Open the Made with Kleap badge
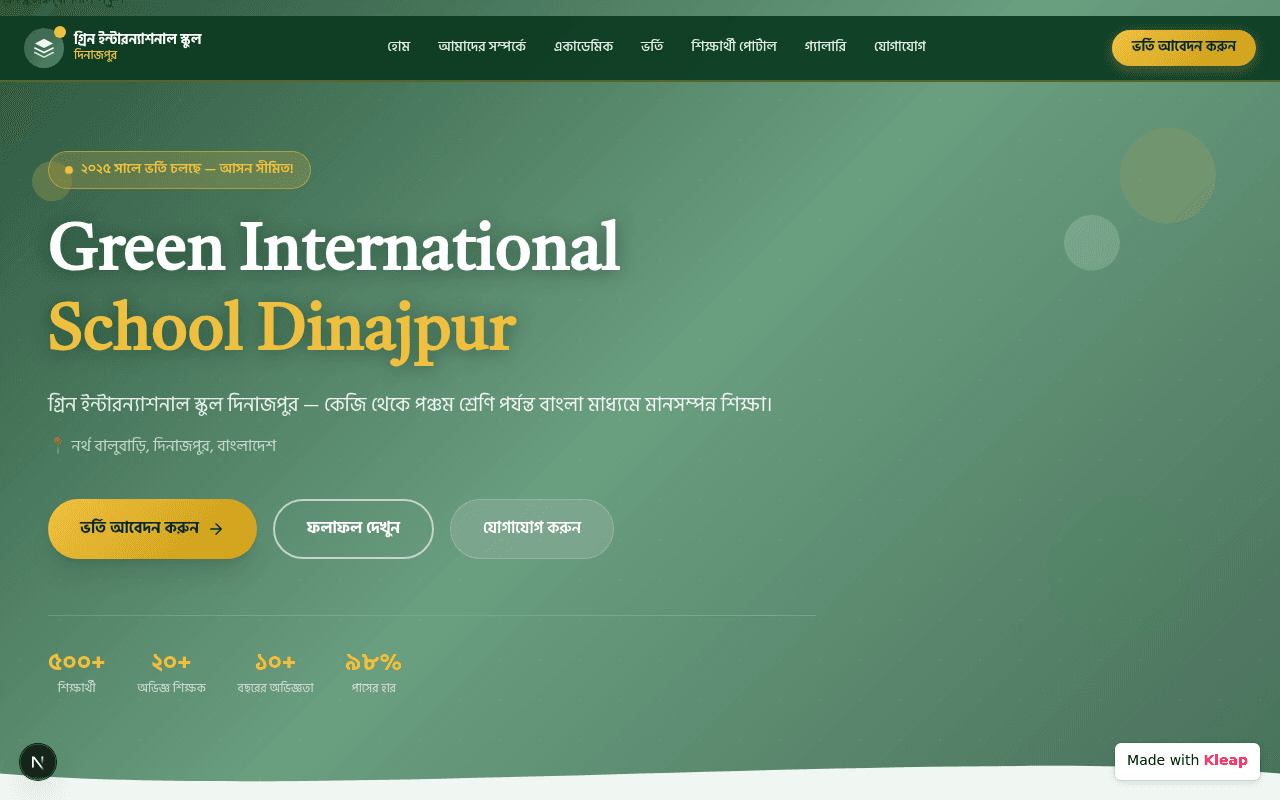The image size is (1280, 800). pos(1187,761)
